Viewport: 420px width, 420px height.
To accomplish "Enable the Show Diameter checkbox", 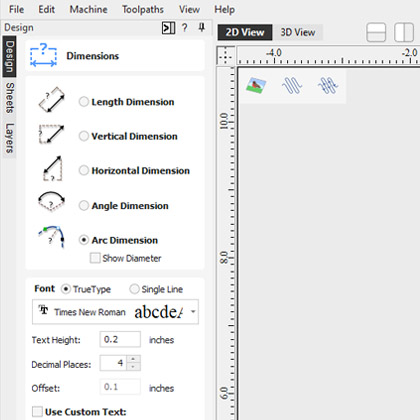I will pos(95,258).
